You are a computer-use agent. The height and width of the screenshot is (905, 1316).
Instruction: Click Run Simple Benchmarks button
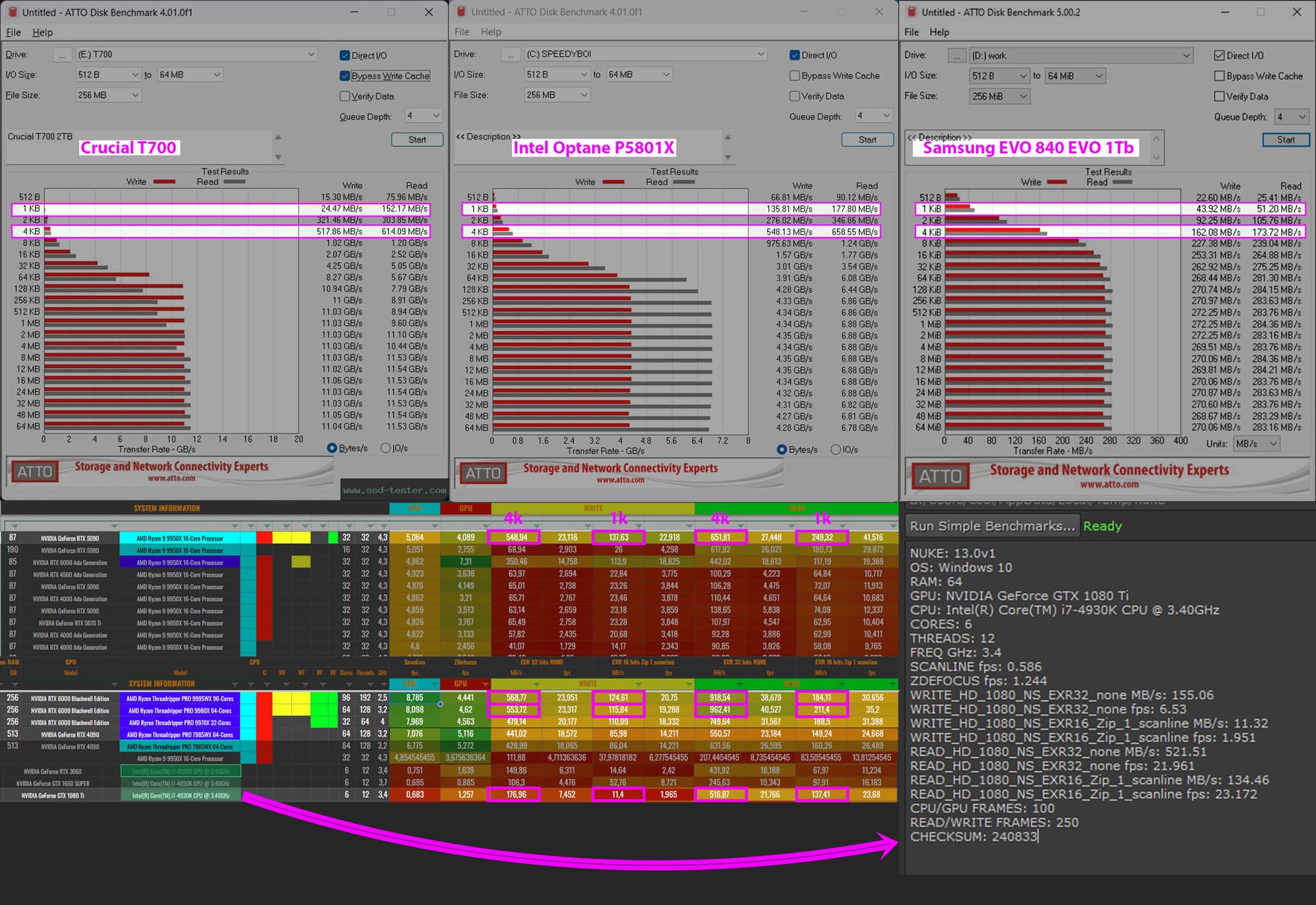point(992,526)
